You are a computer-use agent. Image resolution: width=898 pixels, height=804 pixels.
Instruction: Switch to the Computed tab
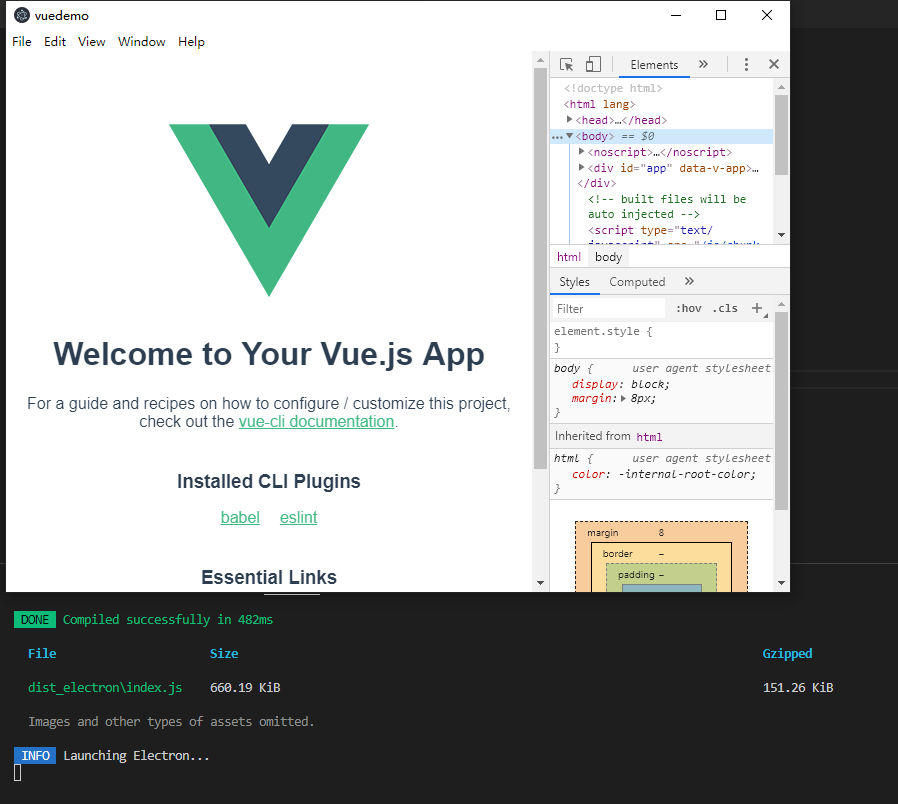point(637,281)
